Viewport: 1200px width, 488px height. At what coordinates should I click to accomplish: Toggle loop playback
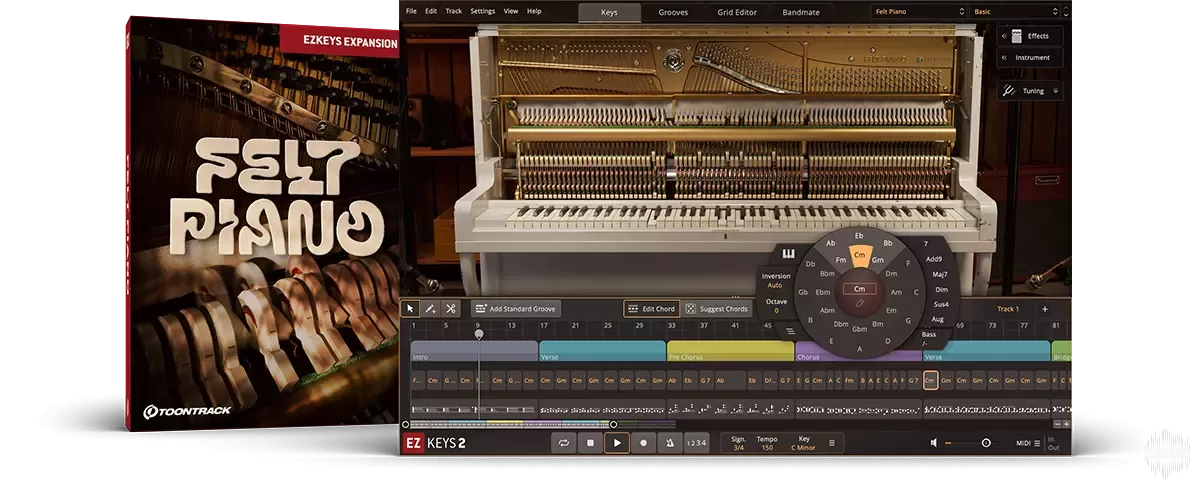[x=564, y=442]
